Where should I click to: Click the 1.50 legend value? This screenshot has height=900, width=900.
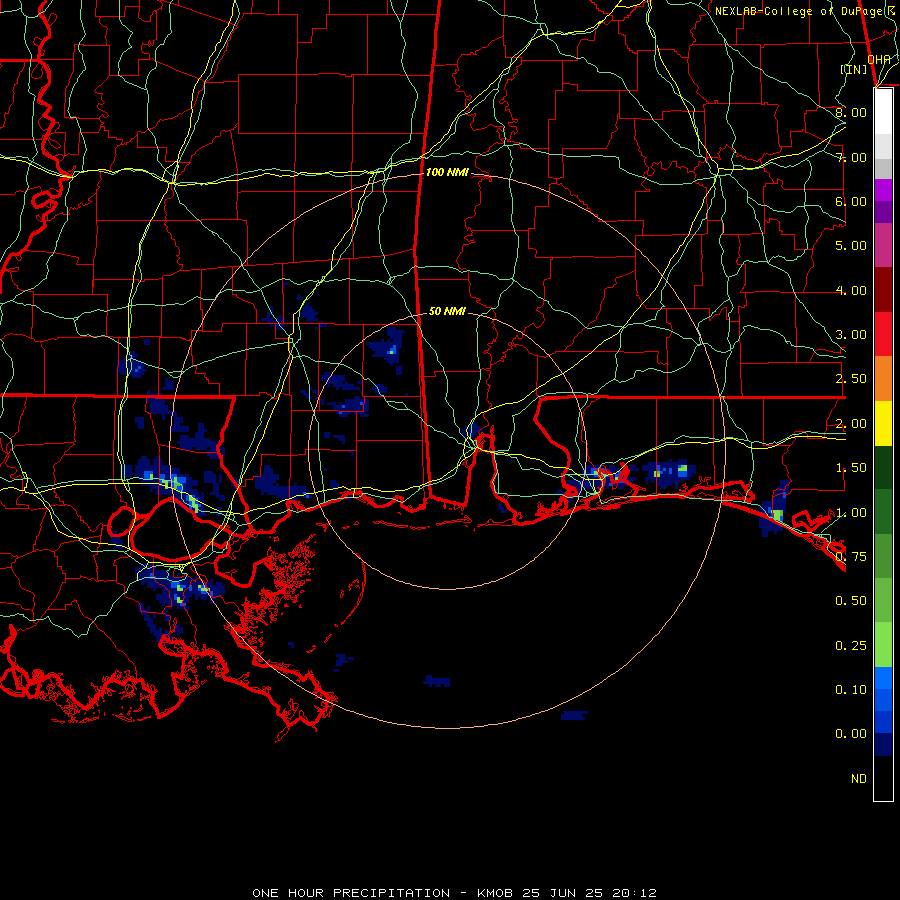click(851, 468)
